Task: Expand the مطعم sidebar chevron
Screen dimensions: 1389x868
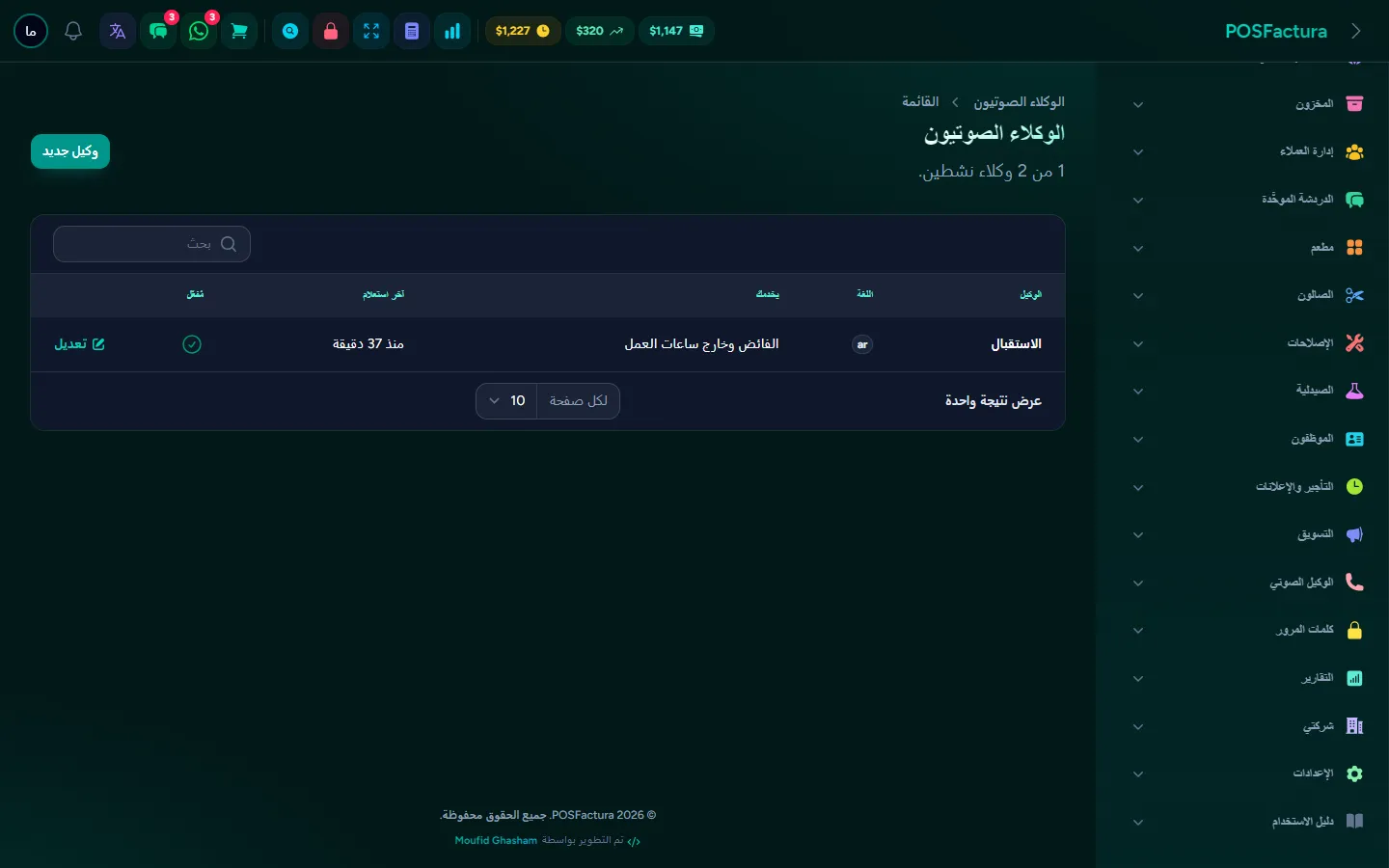Action: pyautogui.click(x=1138, y=249)
